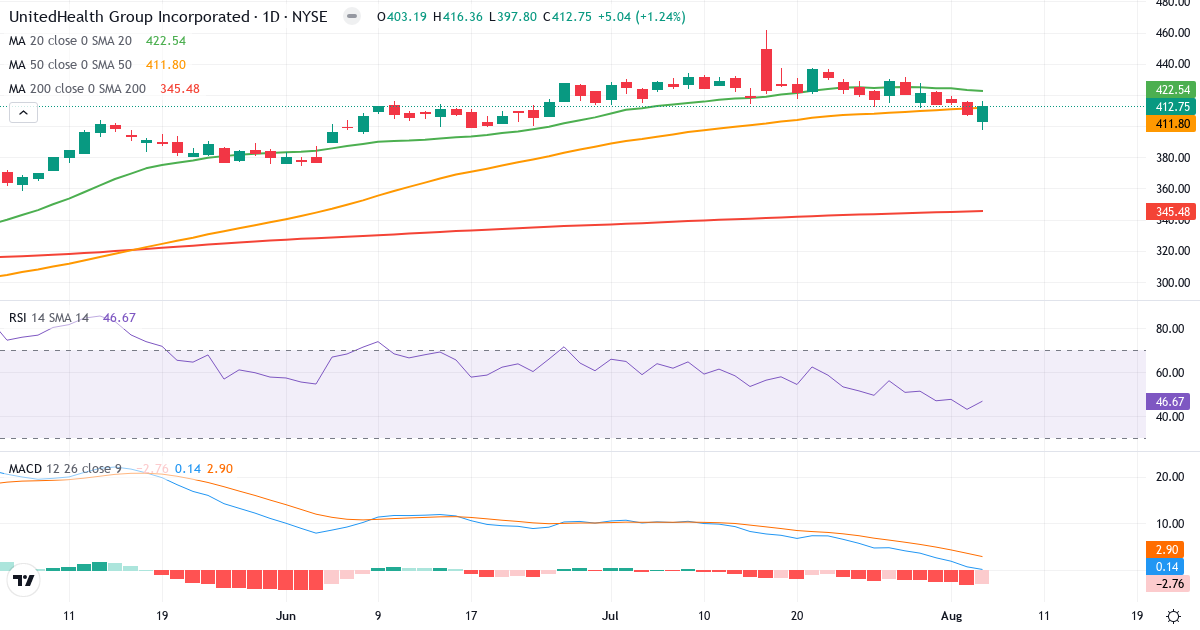Click the 80.00 label on the RSI scale
Image resolution: width=1200 pixels, height=630 pixels.
pos(1170,328)
